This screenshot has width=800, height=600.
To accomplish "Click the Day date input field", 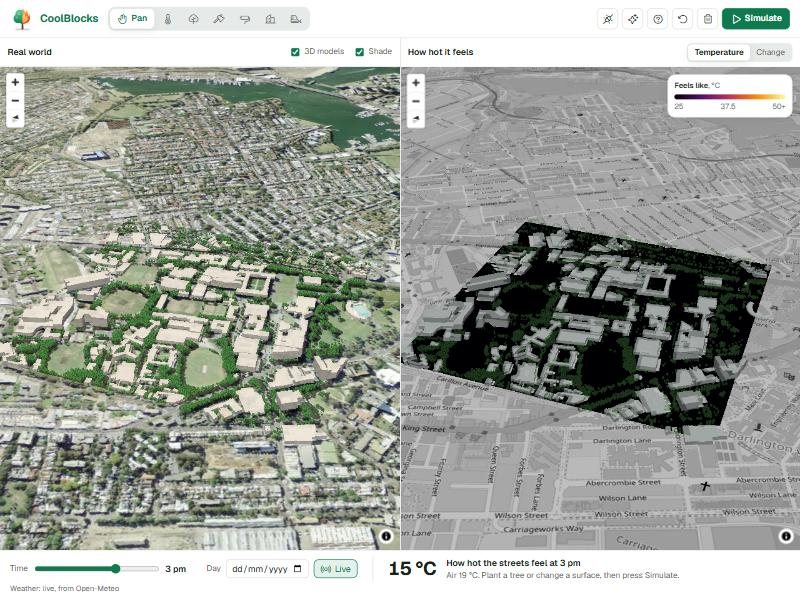I will click(267, 569).
